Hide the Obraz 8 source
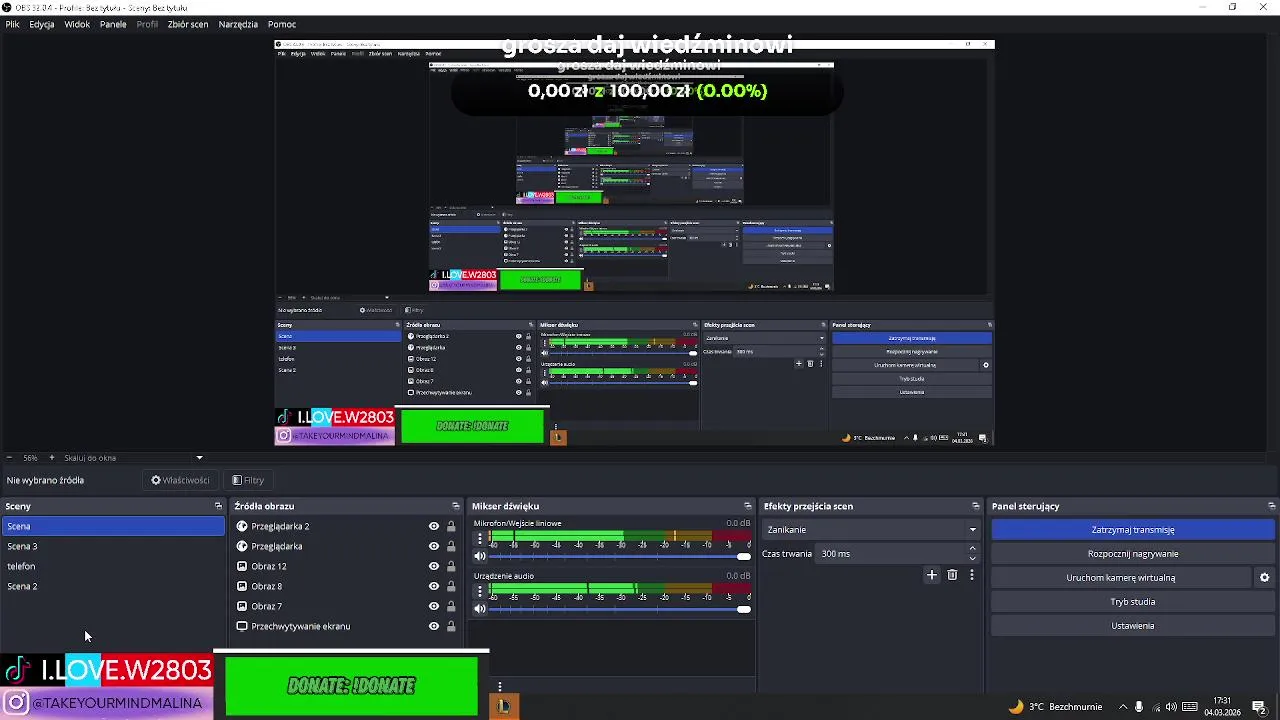Image resolution: width=1280 pixels, height=720 pixels. [434, 586]
